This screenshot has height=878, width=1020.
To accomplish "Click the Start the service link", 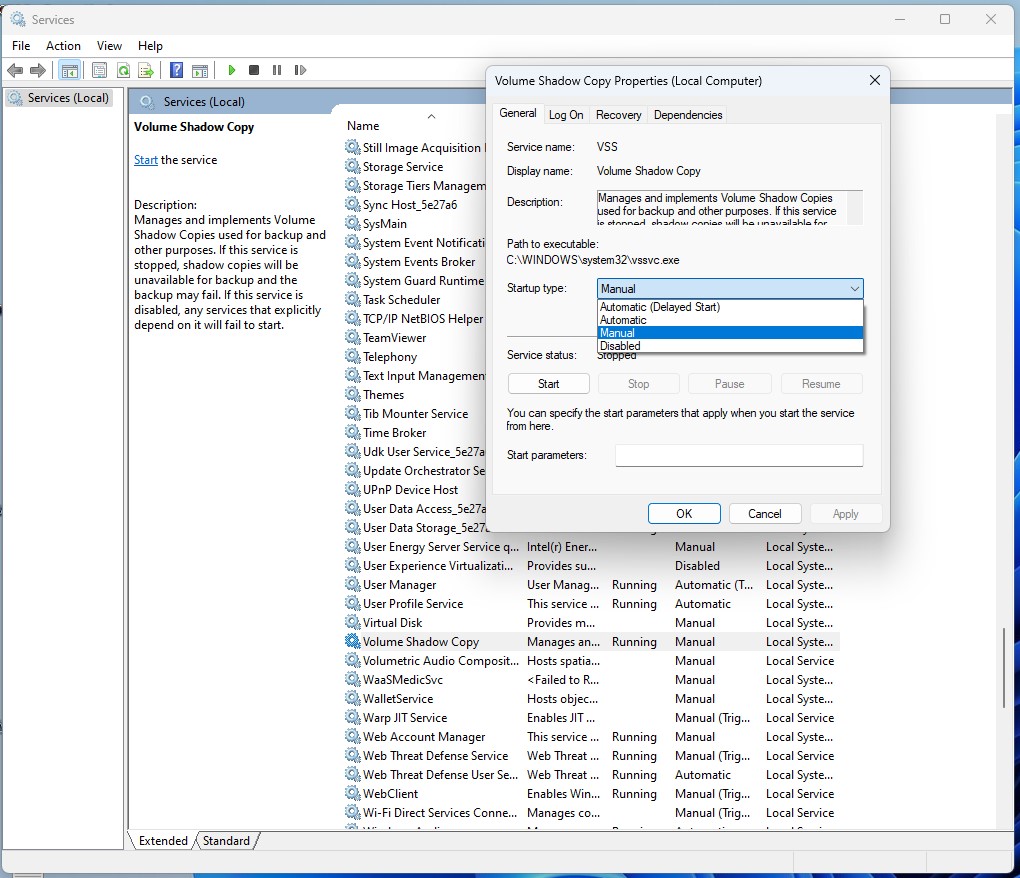I will click(x=146, y=160).
